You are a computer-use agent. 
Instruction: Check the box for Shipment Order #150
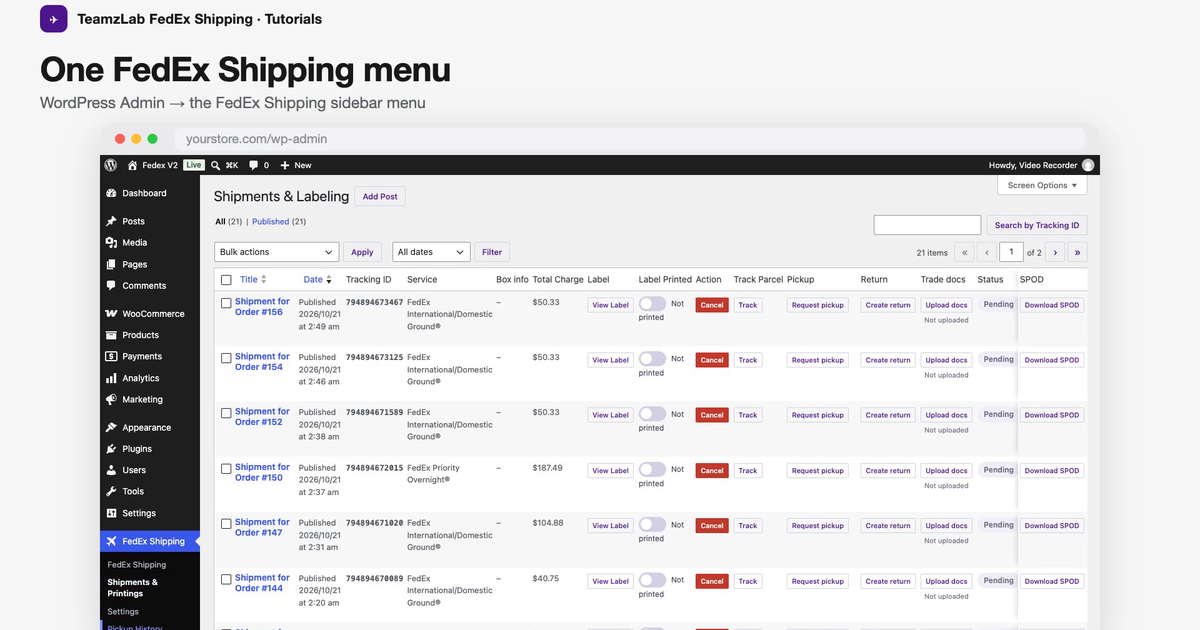[x=226, y=468]
